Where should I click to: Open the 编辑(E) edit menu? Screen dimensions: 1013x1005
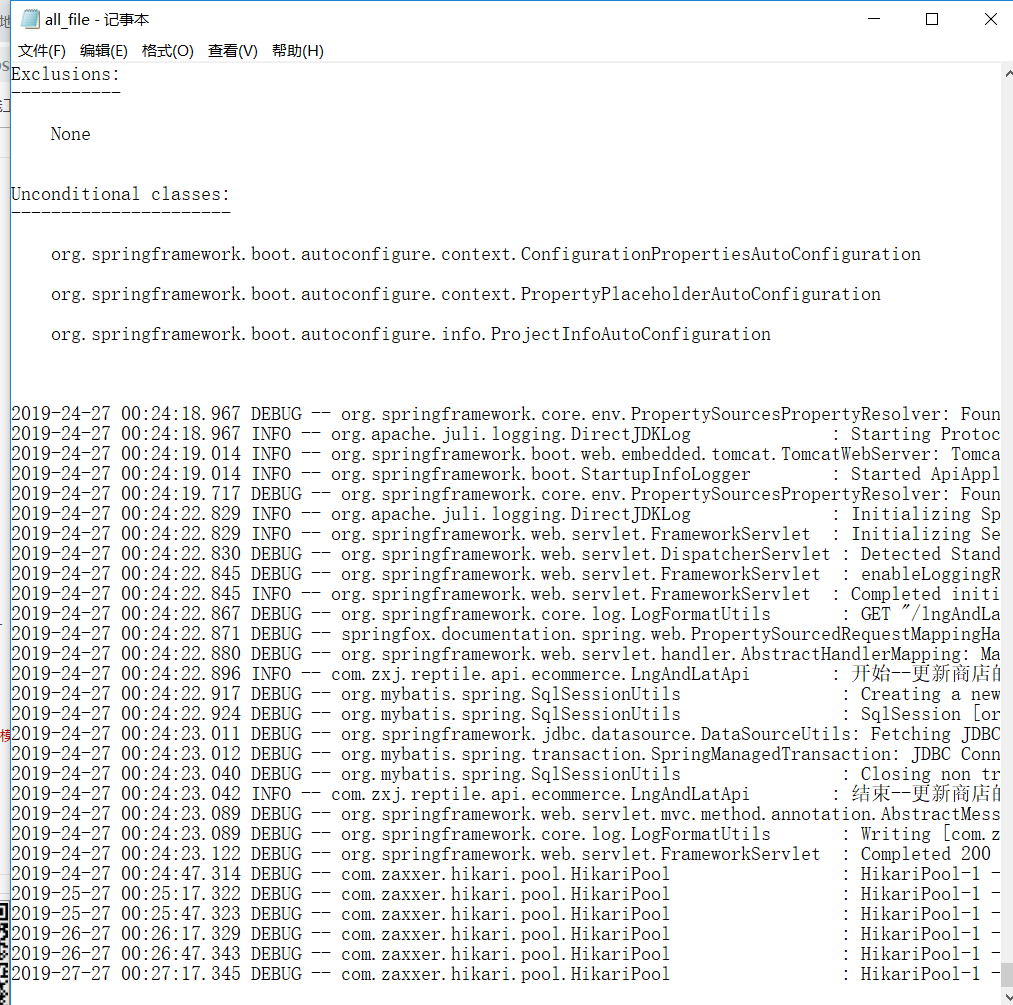click(103, 50)
